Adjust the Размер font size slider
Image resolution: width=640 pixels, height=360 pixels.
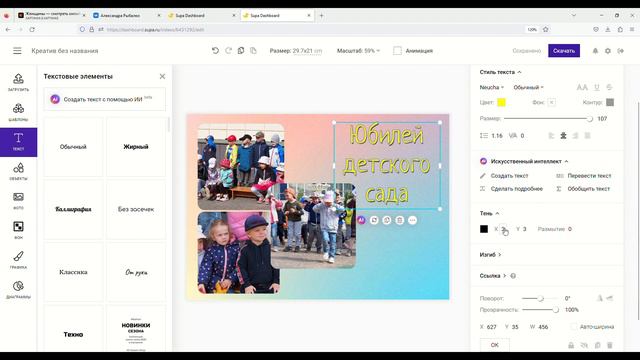548,118
